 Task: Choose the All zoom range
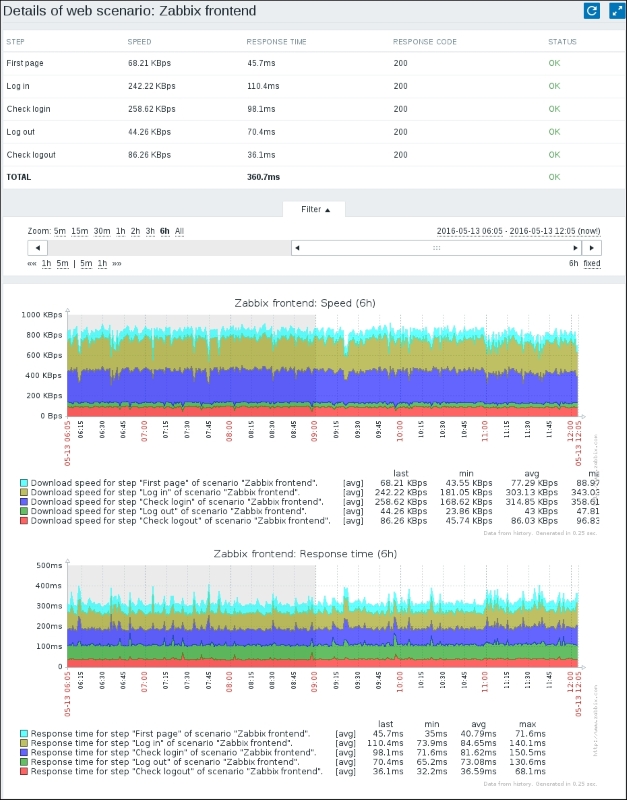click(179, 231)
